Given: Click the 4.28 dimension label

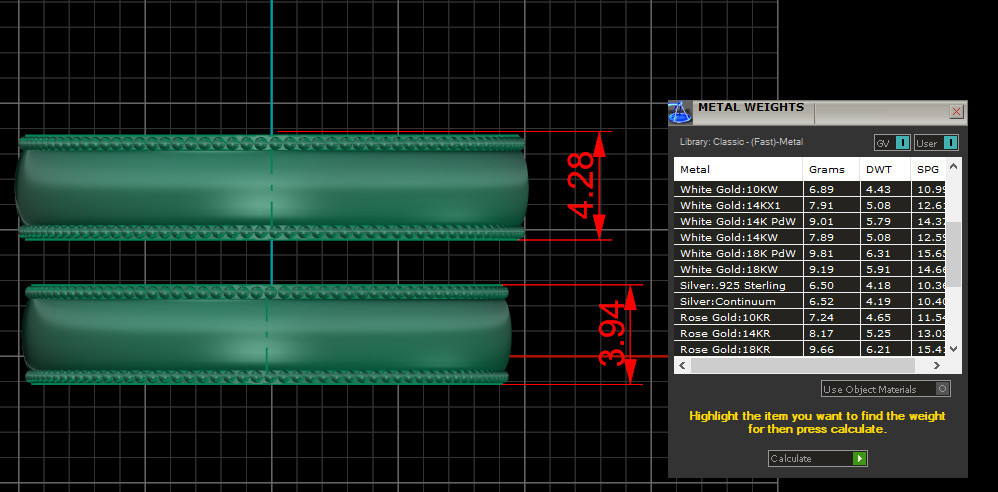Looking at the screenshot, I should click(581, 186).
